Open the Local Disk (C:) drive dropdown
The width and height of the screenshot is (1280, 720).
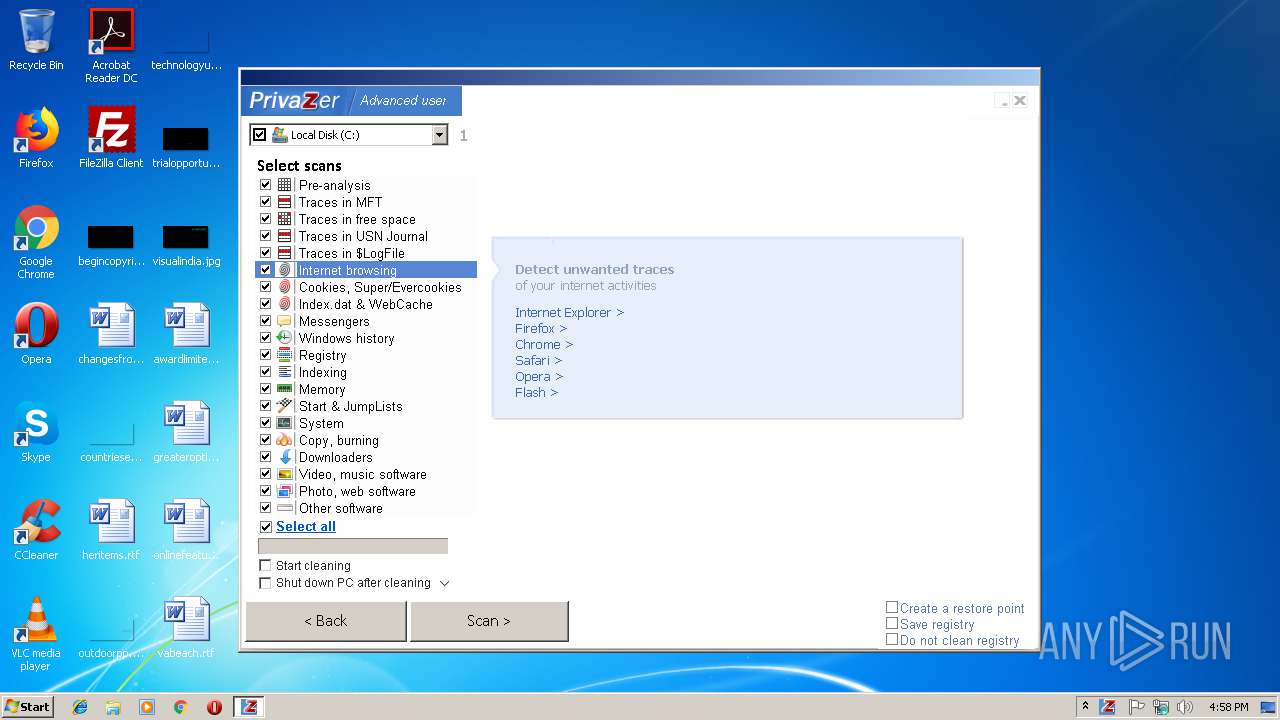click(x=439, y=135)
